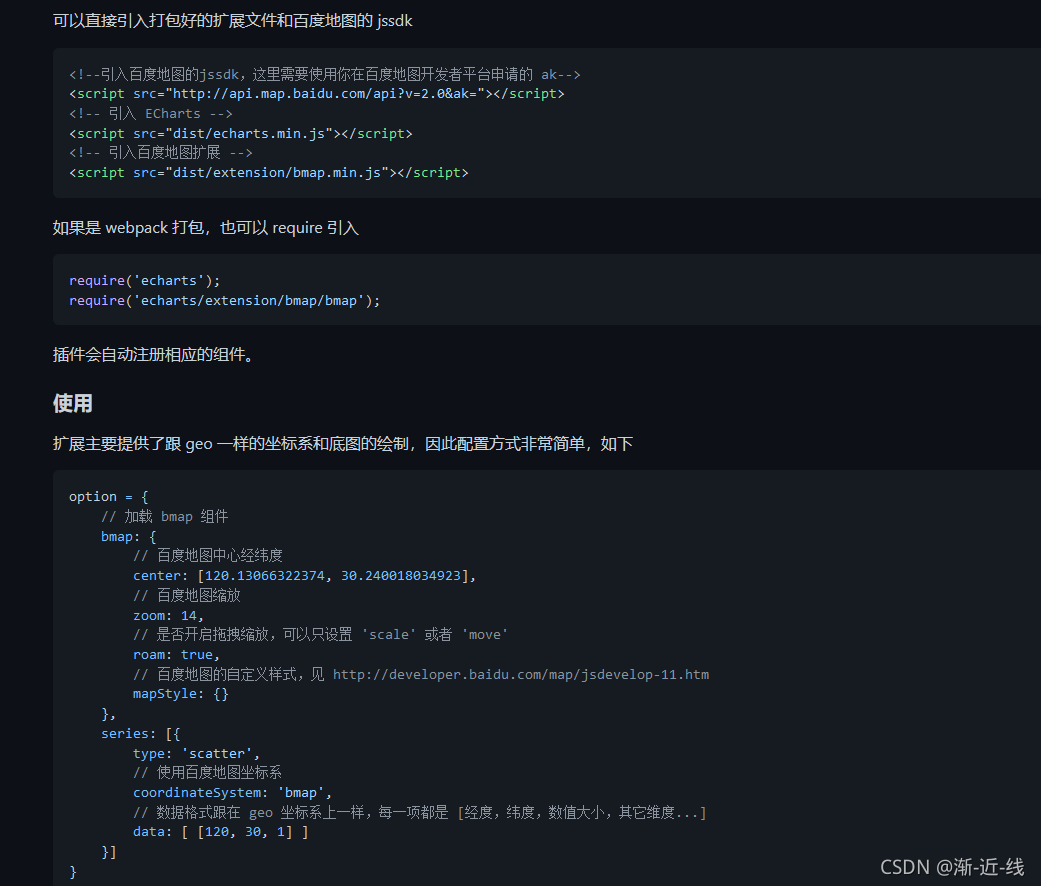Click the center coordinates line 120.13066322374
This screenshot has width=1041, height=886.
pyautogui.click(x=305, y=575)
